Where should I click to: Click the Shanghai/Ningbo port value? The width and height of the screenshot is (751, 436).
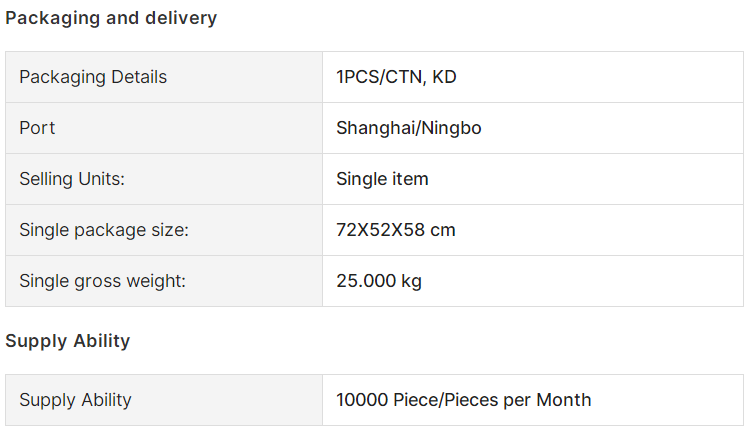pos(409,128)
